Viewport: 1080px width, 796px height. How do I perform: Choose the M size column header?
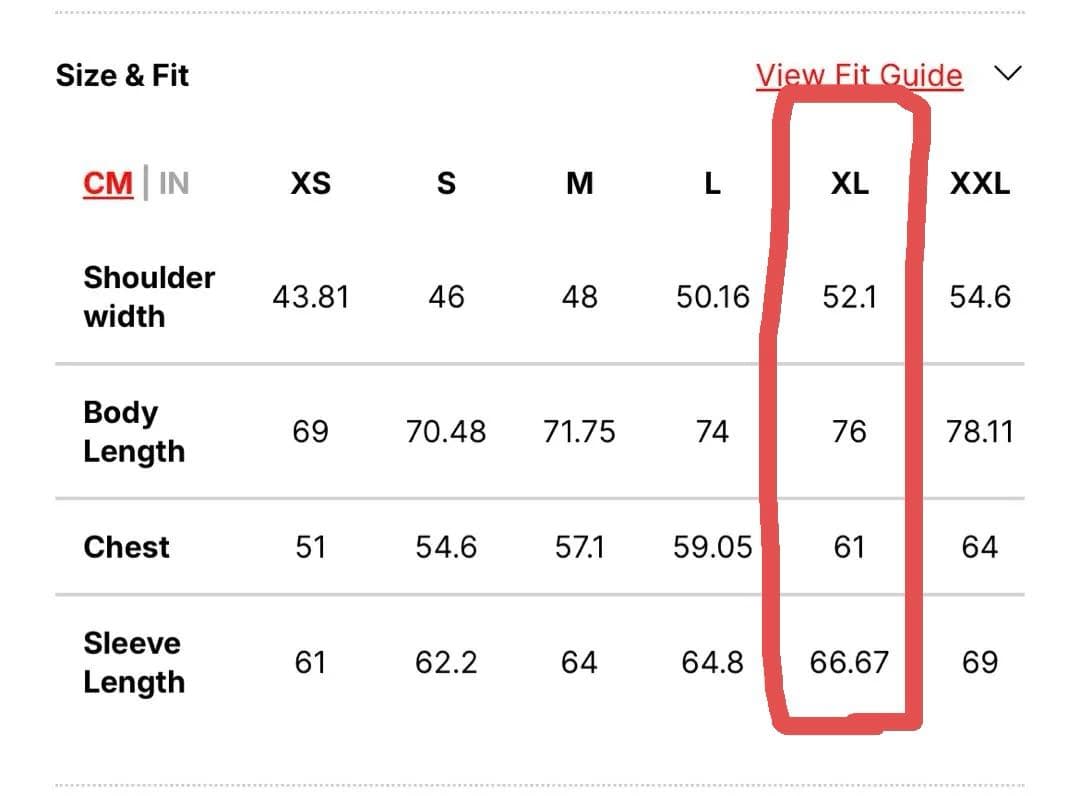pyautogui.click(x=579, y=184)
